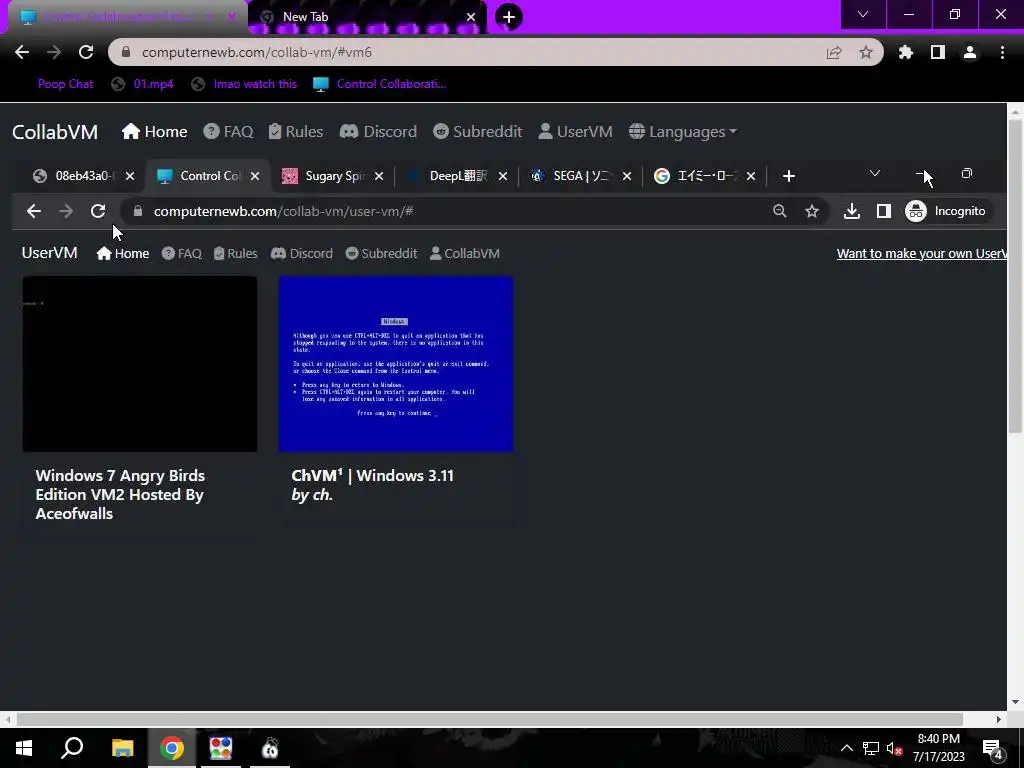
Task: Go back in the outer Chrome window
Action: point(22,52)
